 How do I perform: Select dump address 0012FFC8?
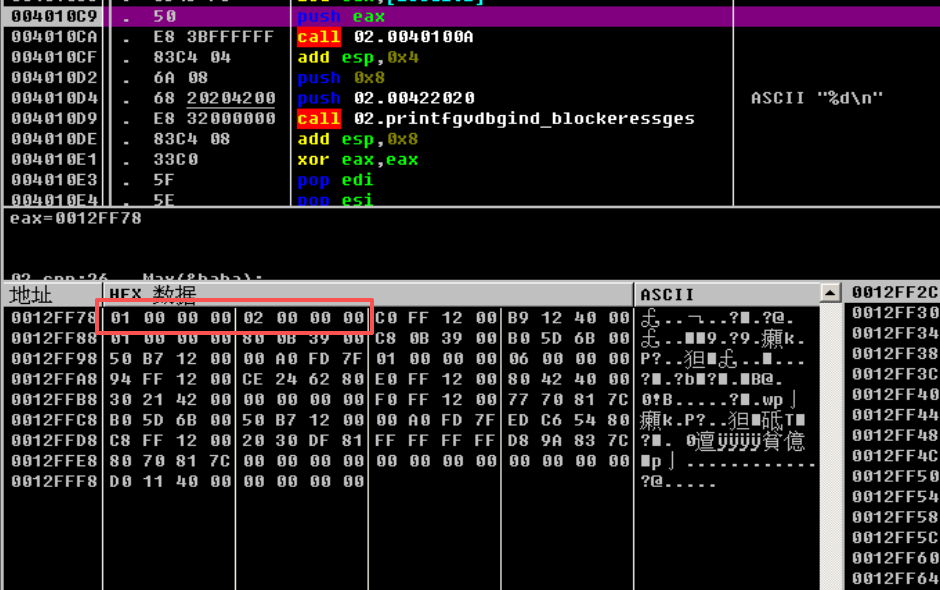(54, 420)
